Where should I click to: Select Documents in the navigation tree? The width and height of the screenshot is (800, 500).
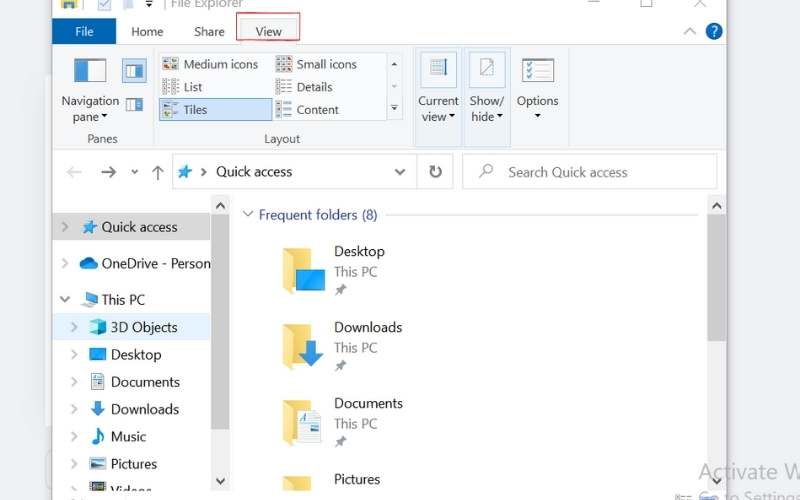point(135,382)
